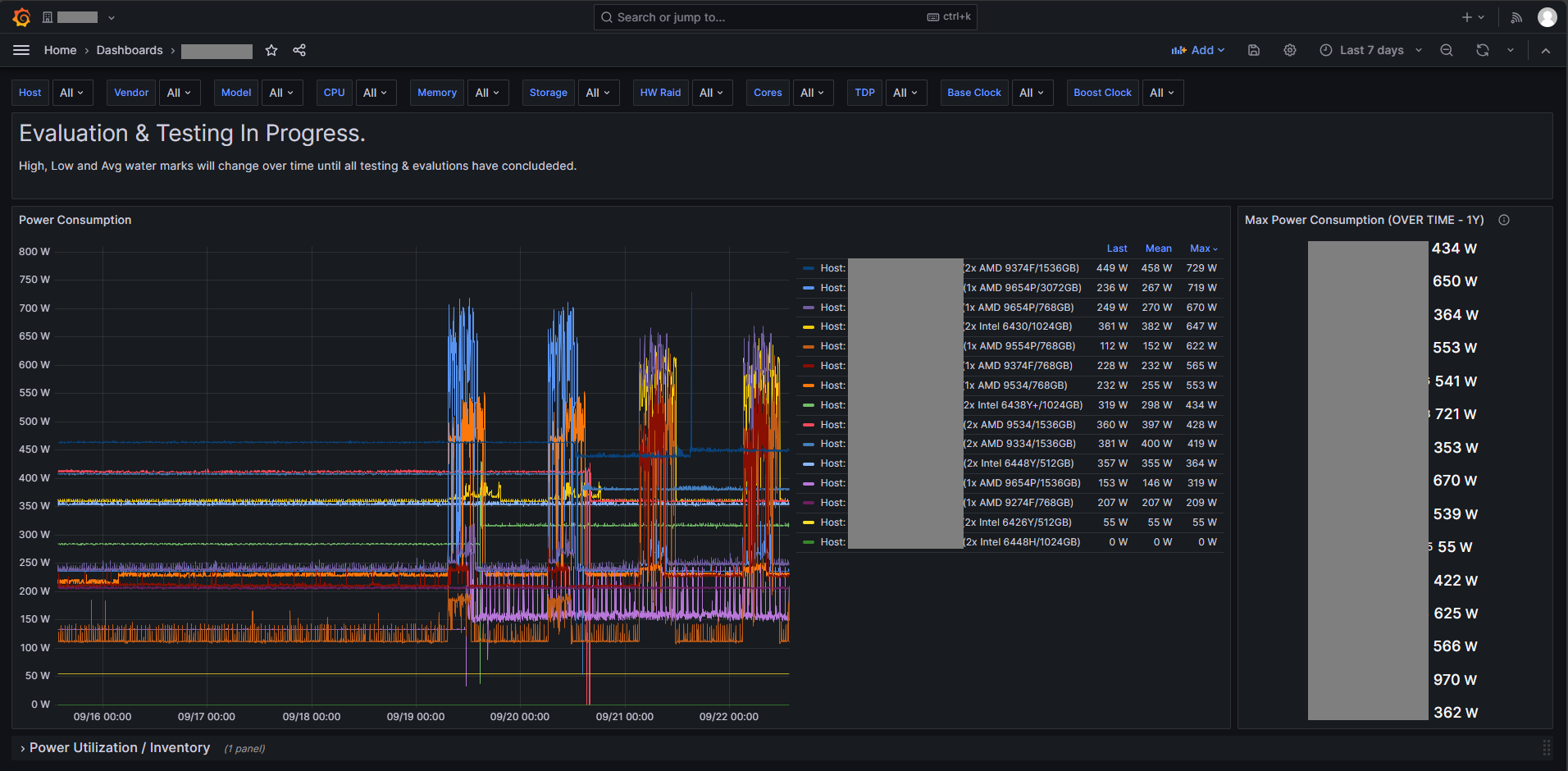Refresh the dashboard
This screenshot has width=1568, height=771.
tap(1483, 50)
